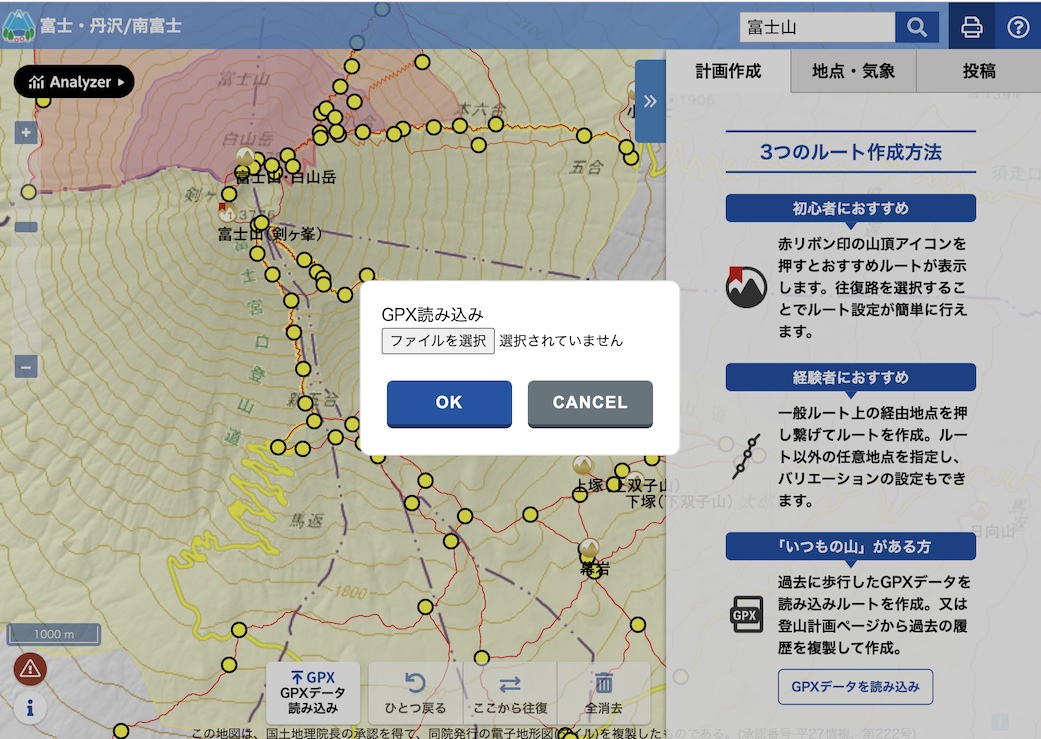Viewport: 1041px width, 739px height.
Task: Dismiss dialog with CANCEL button
Action: pos(590,403)
